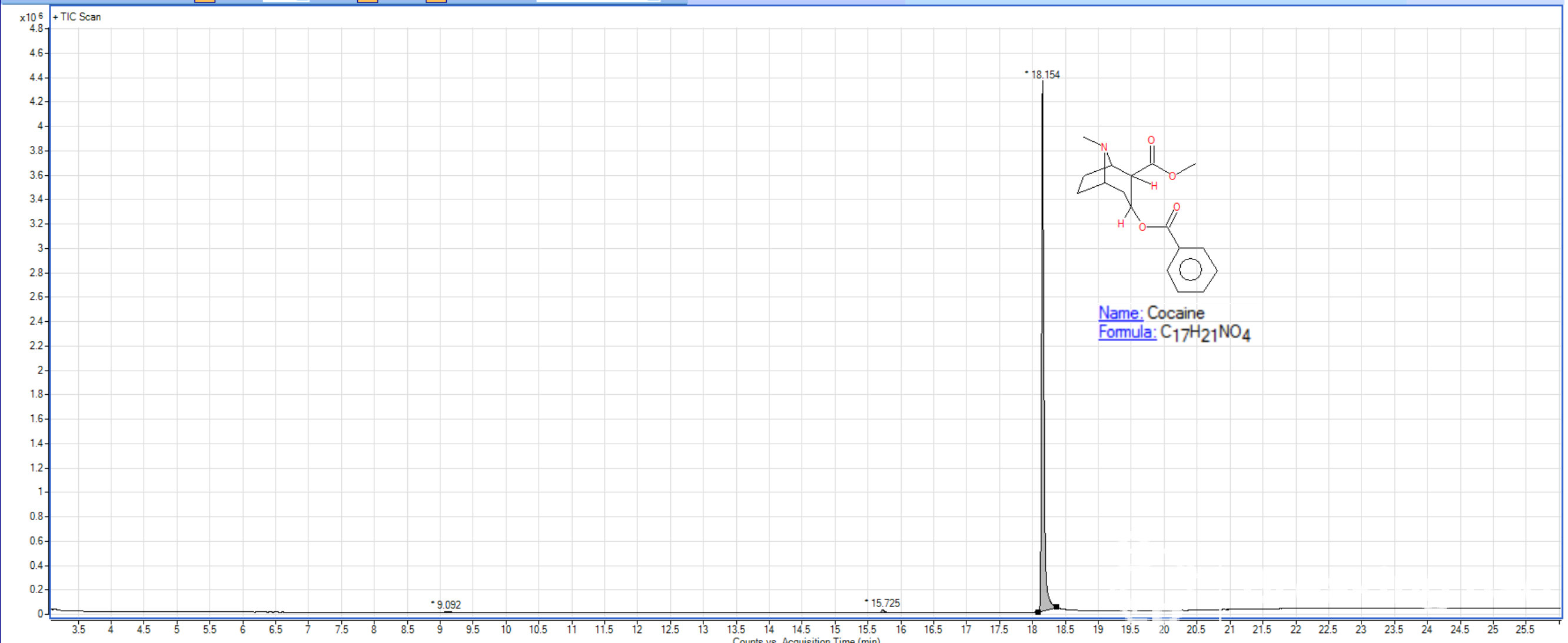1568x643 pixels.
Task: Click the 25.5 tick on the time axis
Action: (x=1525, y=629)
